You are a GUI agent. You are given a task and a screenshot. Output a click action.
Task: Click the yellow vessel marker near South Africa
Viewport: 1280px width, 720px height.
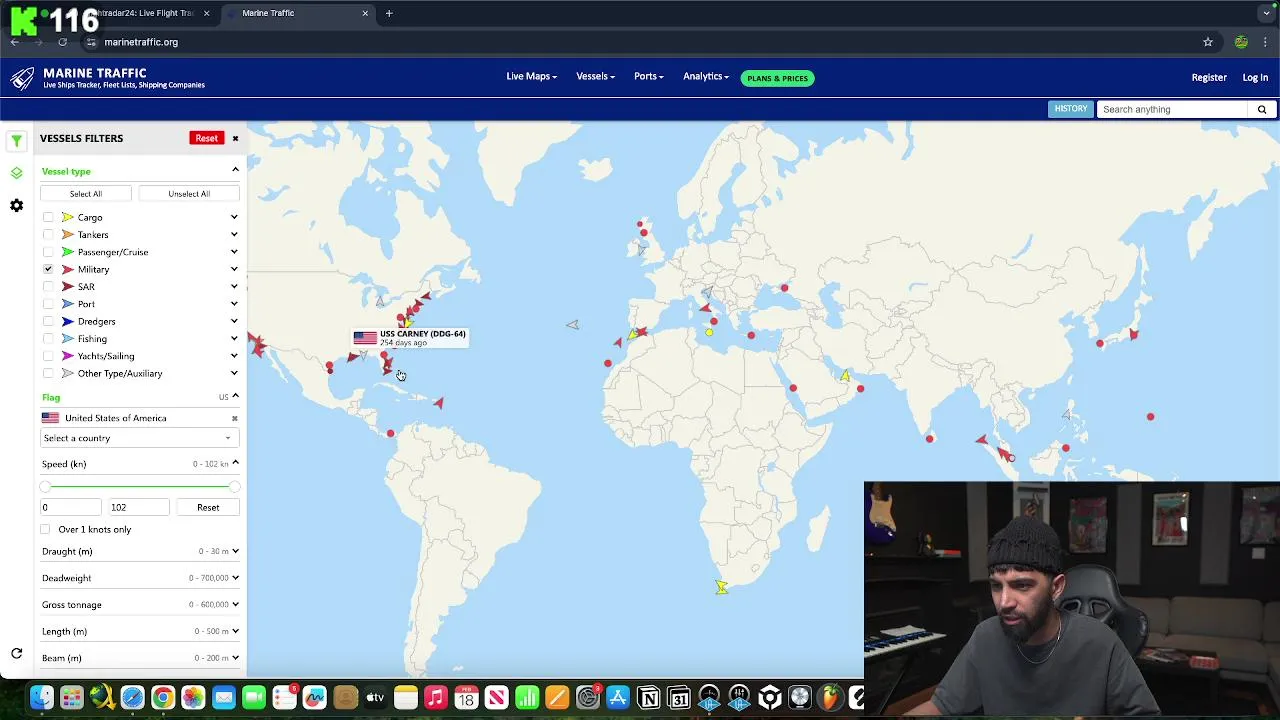tap(721, 587)
